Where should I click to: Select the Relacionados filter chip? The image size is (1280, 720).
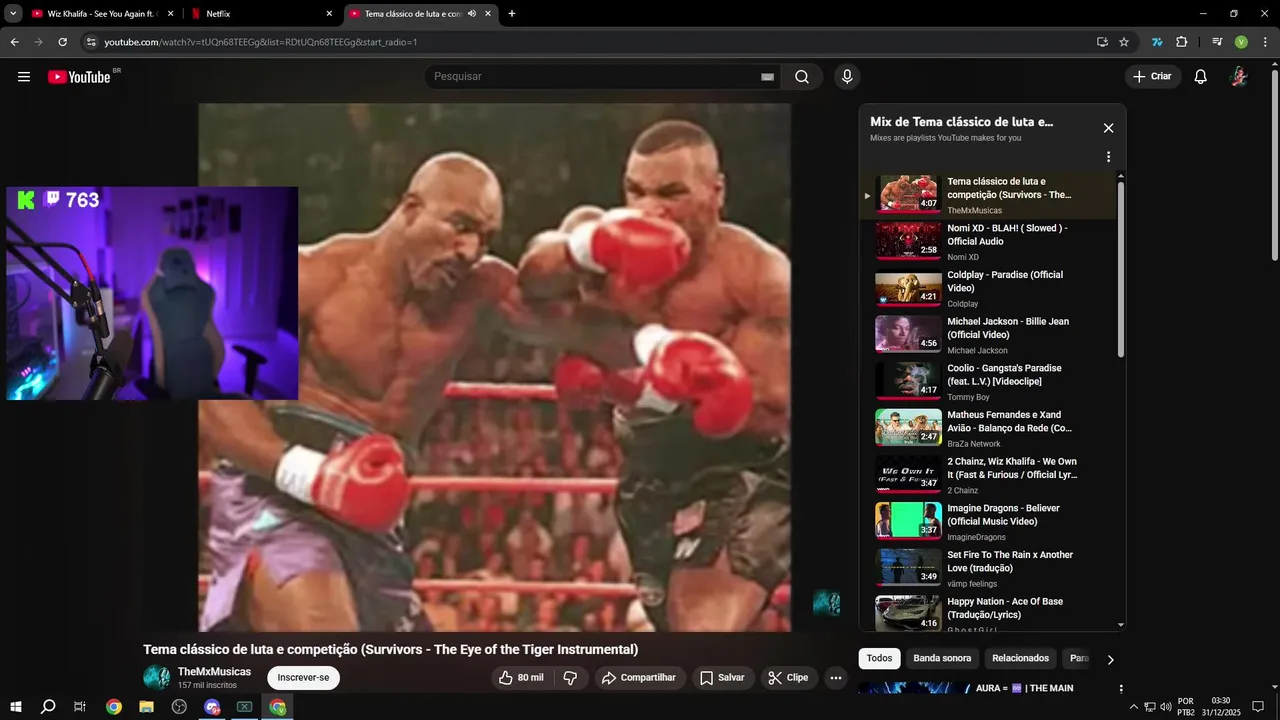click(x=1020, y=658)
